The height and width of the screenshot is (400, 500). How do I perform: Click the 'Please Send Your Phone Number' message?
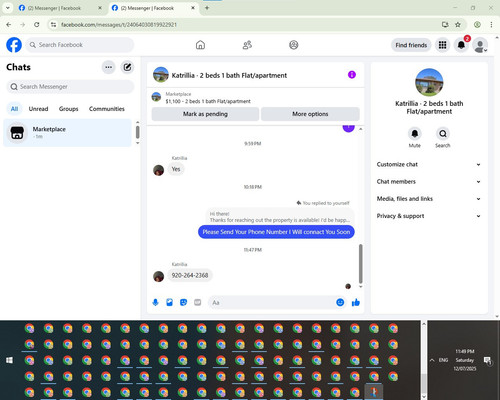click(276, 232)
